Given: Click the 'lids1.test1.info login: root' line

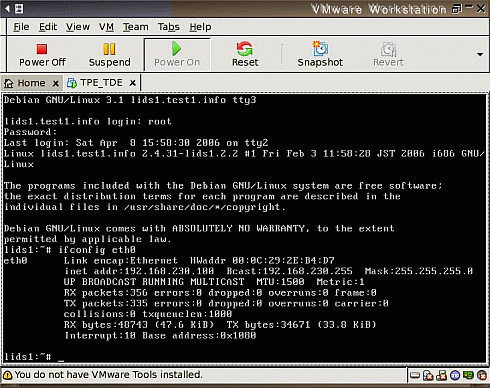Looking at the screenshot, I should pyautogui.click(x=88, y=121).
